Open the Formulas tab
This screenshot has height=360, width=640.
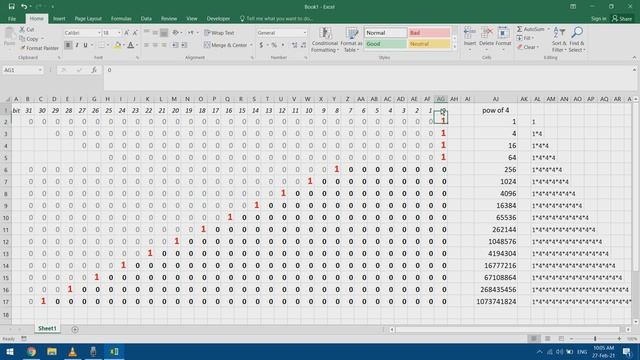[x=121, y=19]
